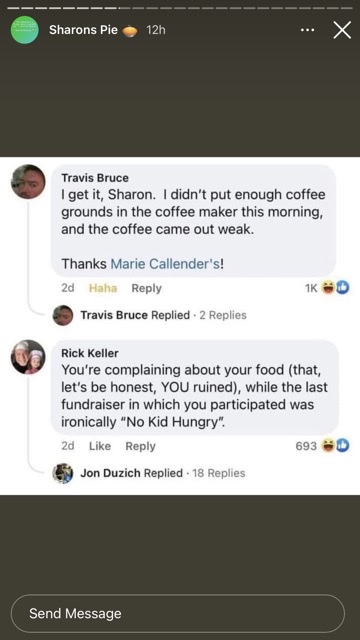This screenshot has height=640, width=360.
Task: Click Travis Bruce's comment avatar
Action: (28, 182)
